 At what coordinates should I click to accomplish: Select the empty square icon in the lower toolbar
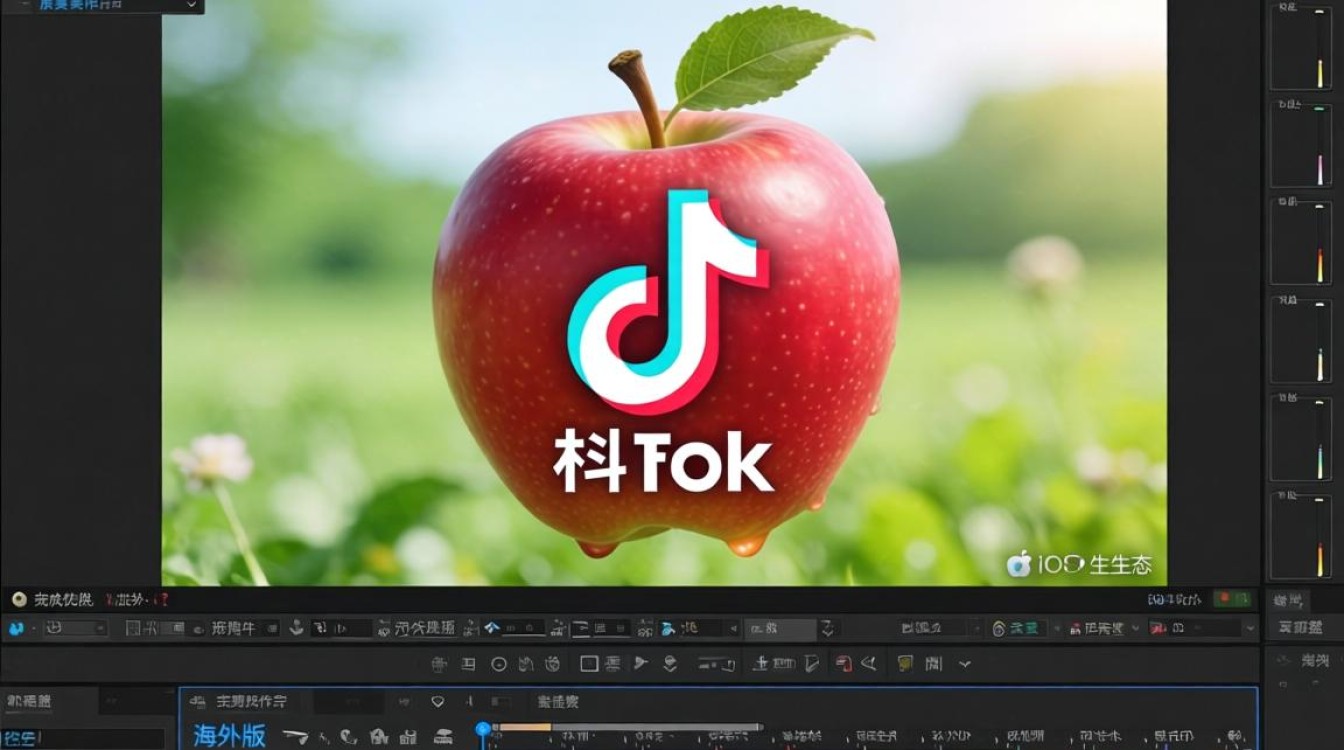pos(589,664)
